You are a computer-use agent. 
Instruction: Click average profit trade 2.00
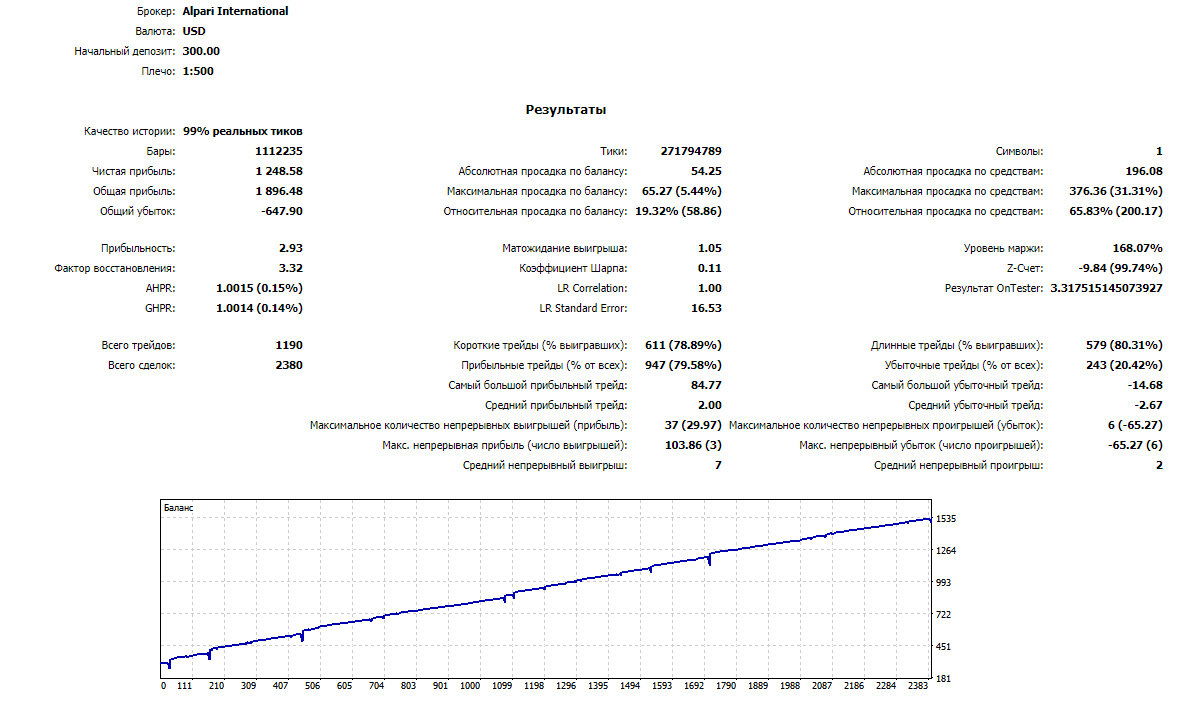pos(709,405)
